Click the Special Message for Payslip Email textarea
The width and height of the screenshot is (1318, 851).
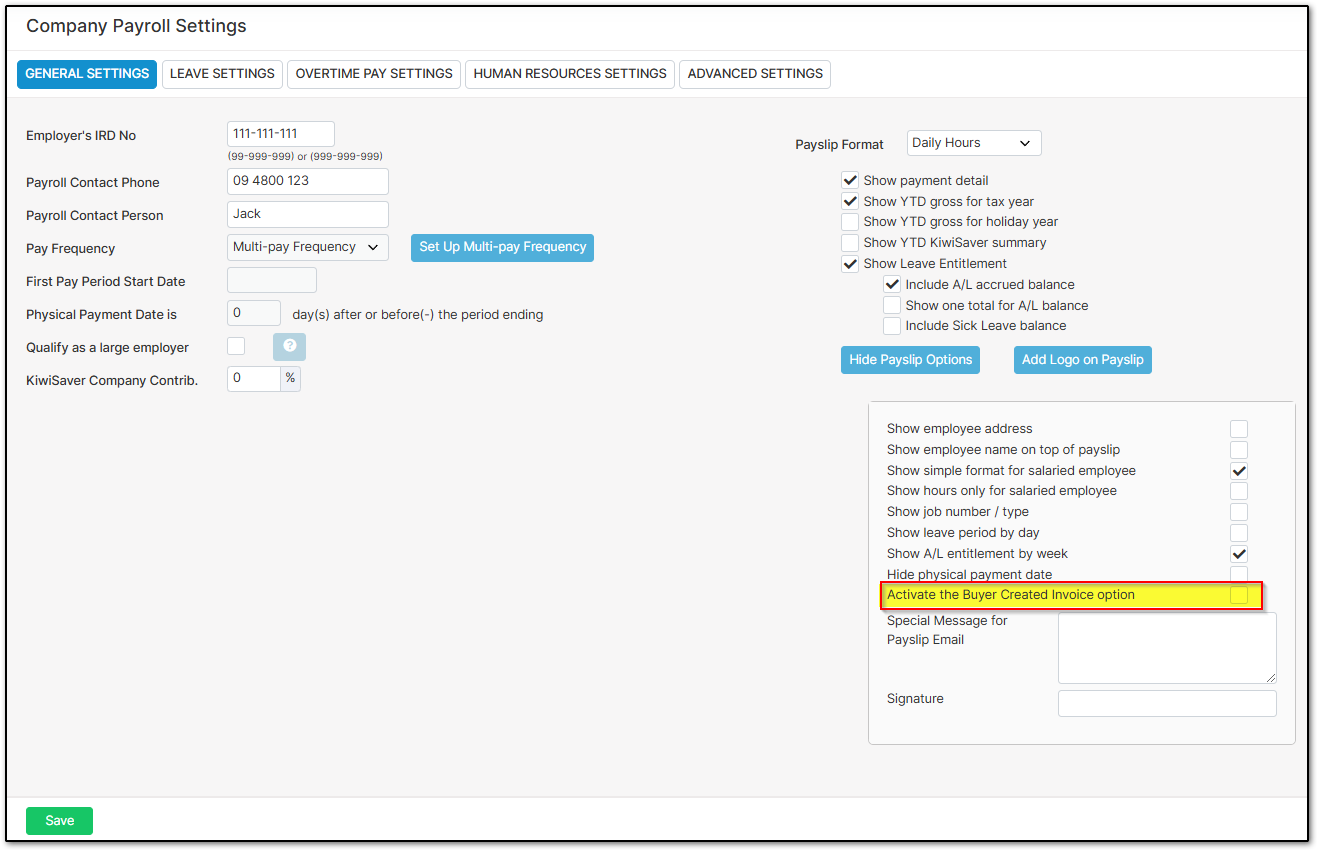pyautogui.click(x=1167, y=648)
